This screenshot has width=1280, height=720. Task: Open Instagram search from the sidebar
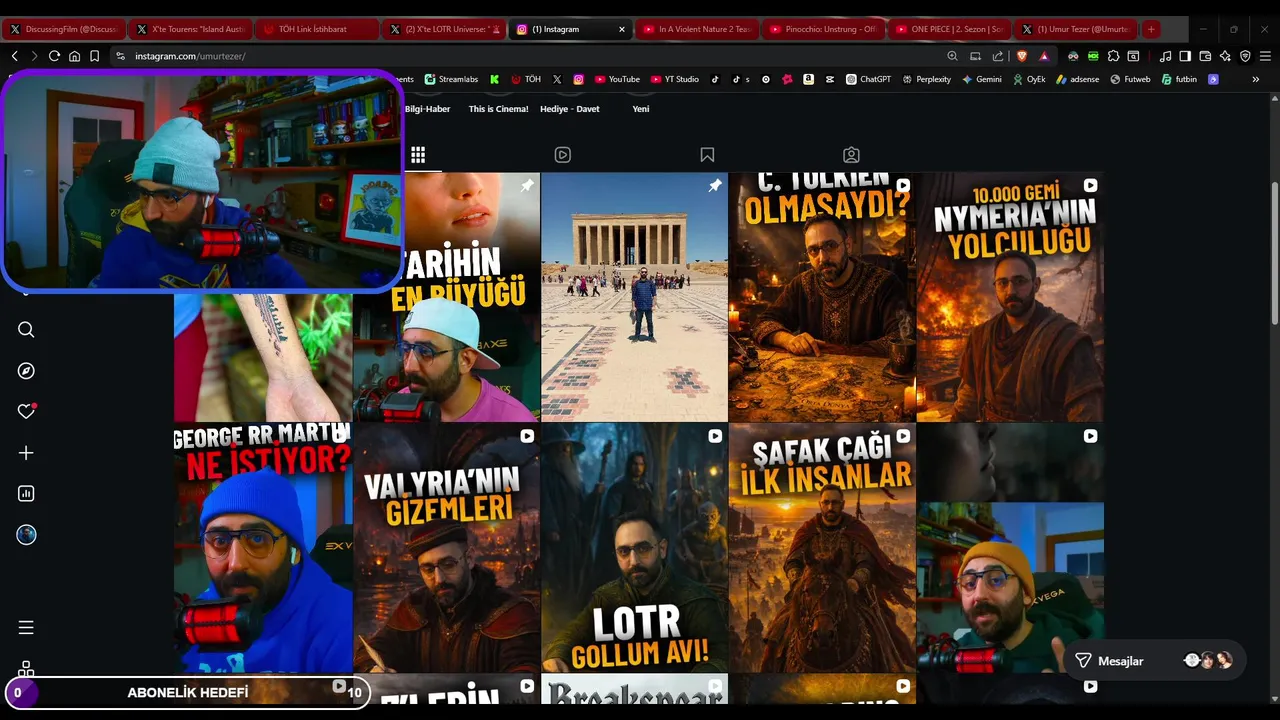[x=26, y=330]
